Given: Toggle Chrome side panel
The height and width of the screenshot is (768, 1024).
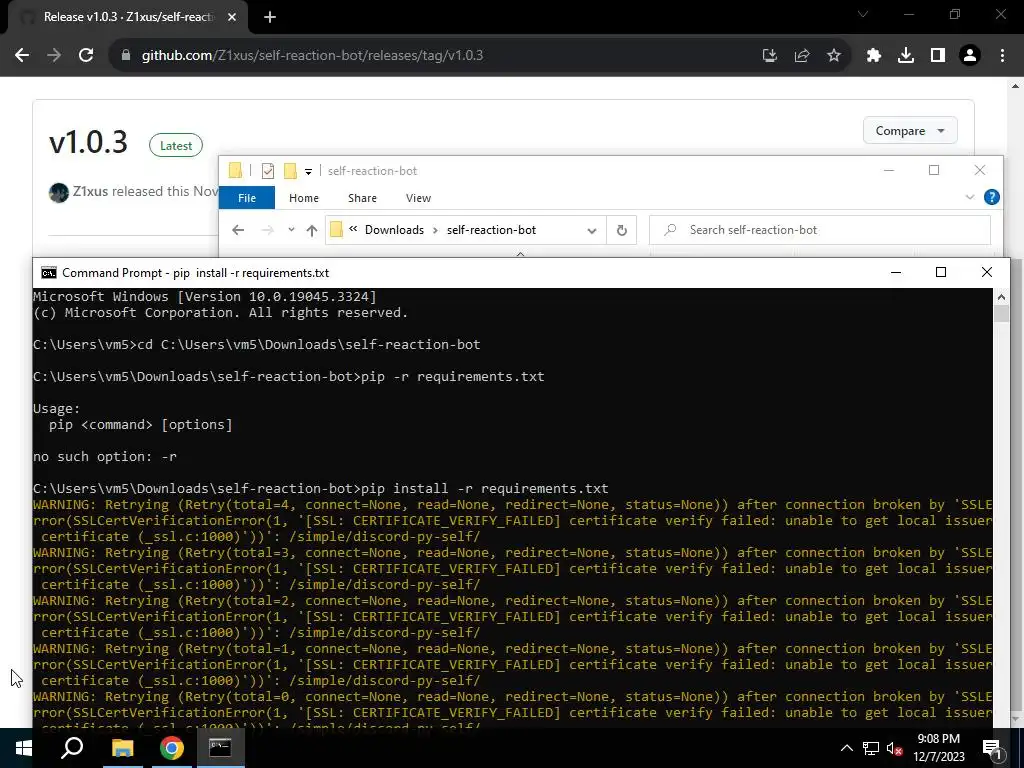Looking at the screenshot, I should (x=938, y=56).
